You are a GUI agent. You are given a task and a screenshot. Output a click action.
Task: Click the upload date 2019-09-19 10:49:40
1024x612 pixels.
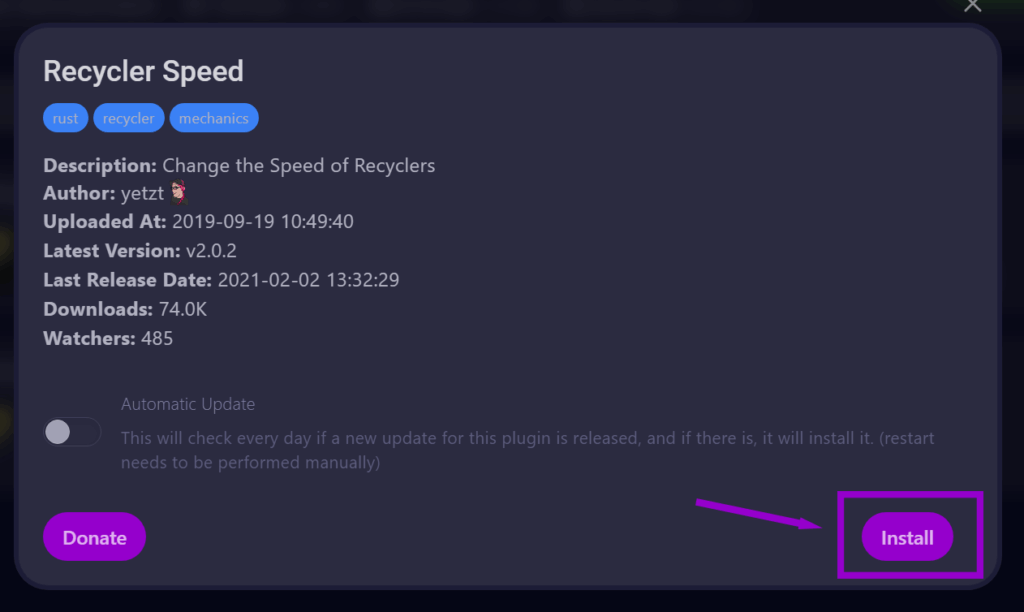click(x=262, y=222)
